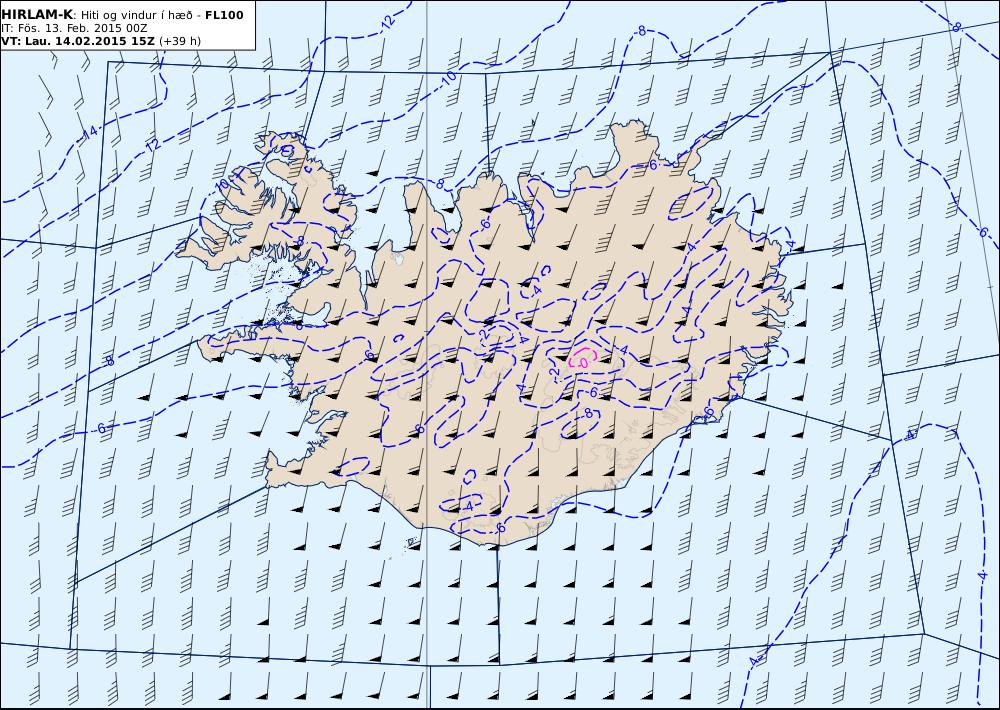Click the 'VT: Lau. 14.02.2015 15Z' valid time

tap(78, 41)
